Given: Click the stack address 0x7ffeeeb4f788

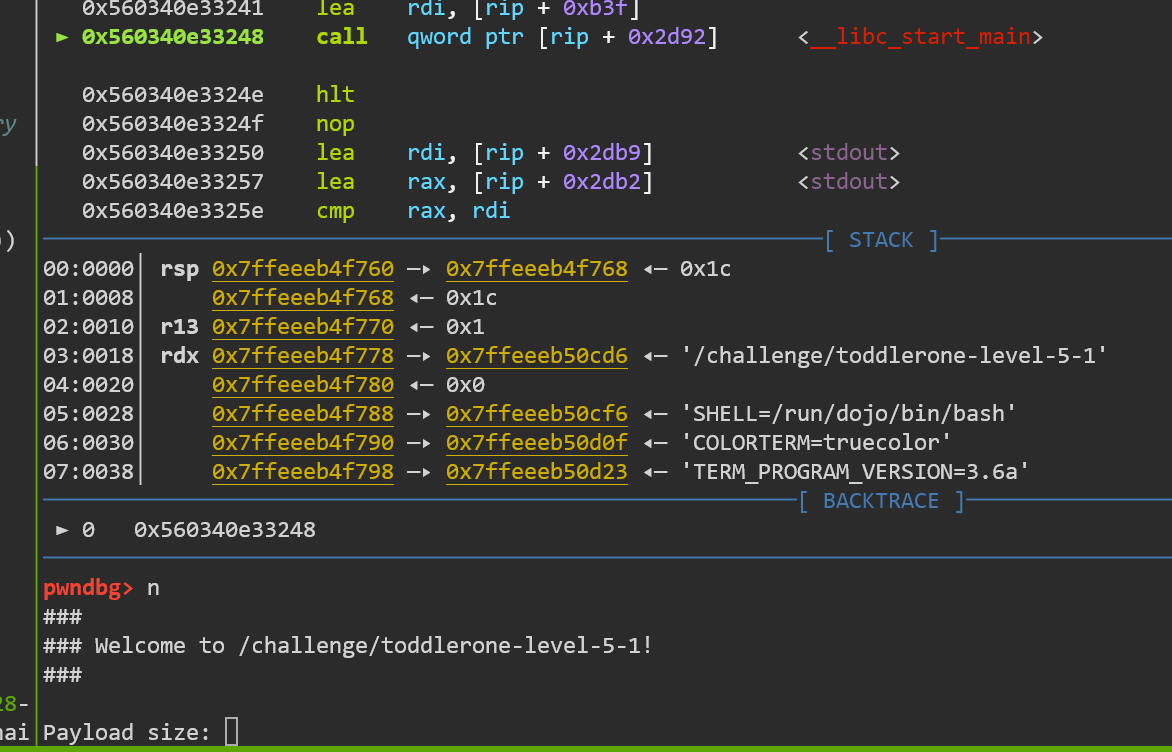Looking at the screenshot, I should pyautogui.click(x=303, y=413).
